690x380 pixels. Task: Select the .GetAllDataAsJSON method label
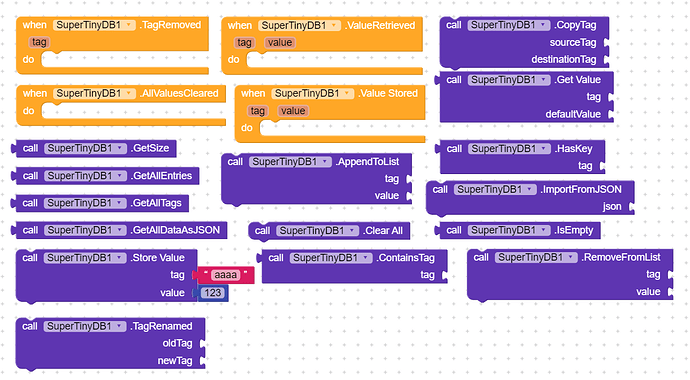[175, 230]
